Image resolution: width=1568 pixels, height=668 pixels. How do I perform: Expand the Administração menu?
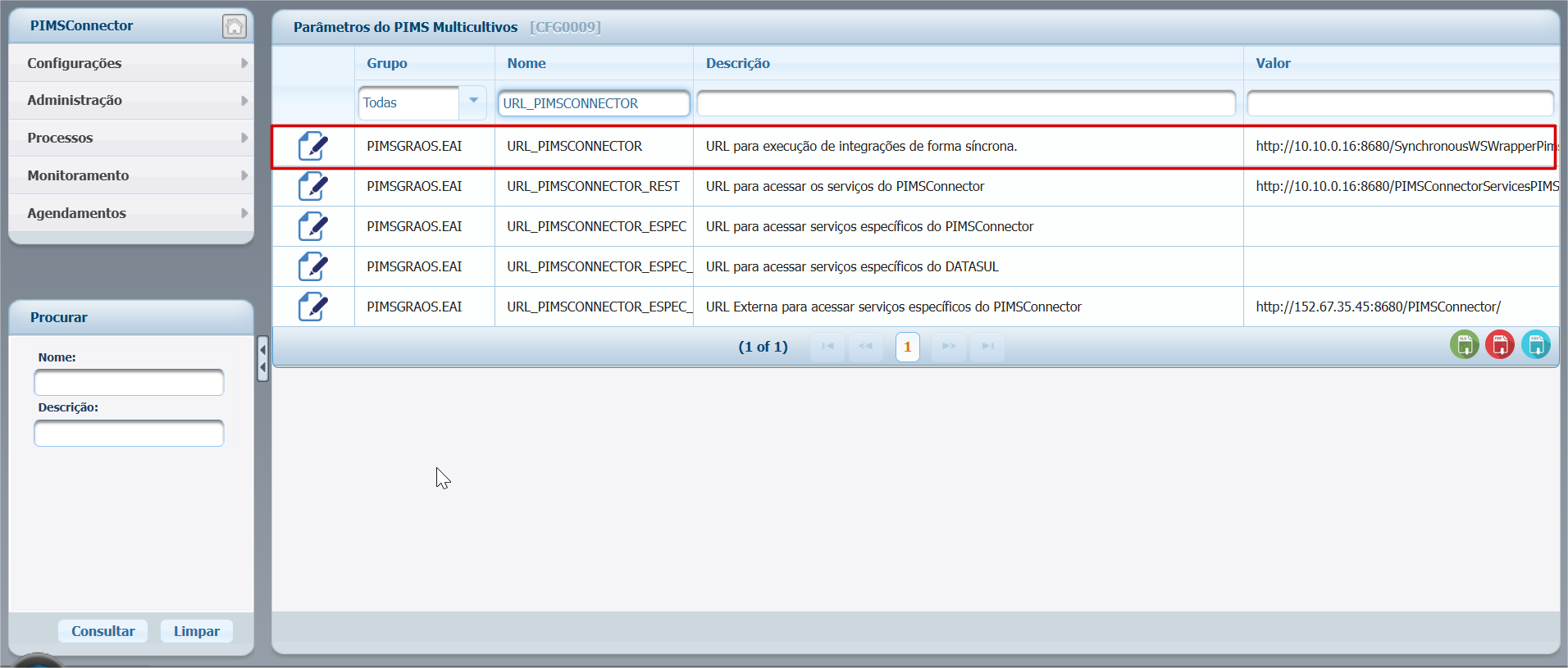[x=131, y=101]
